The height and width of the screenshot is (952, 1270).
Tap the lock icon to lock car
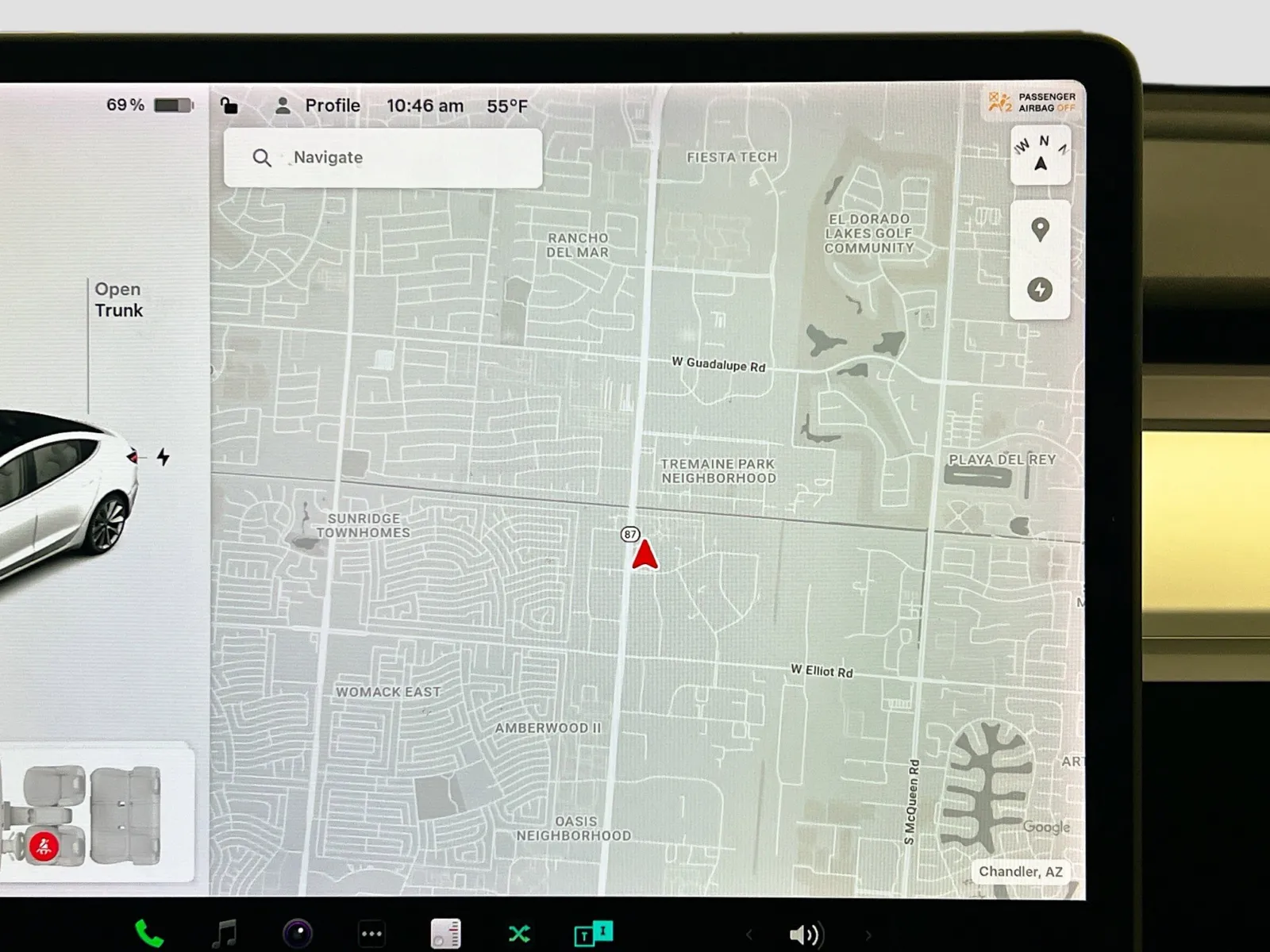229,106
